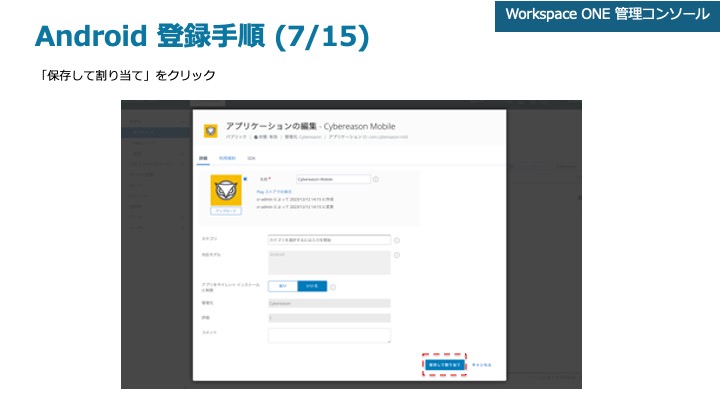Click the Supported Models box showing Android
Image resolution: width=720 pixels, height=405 pixels.
coord(329,262)
